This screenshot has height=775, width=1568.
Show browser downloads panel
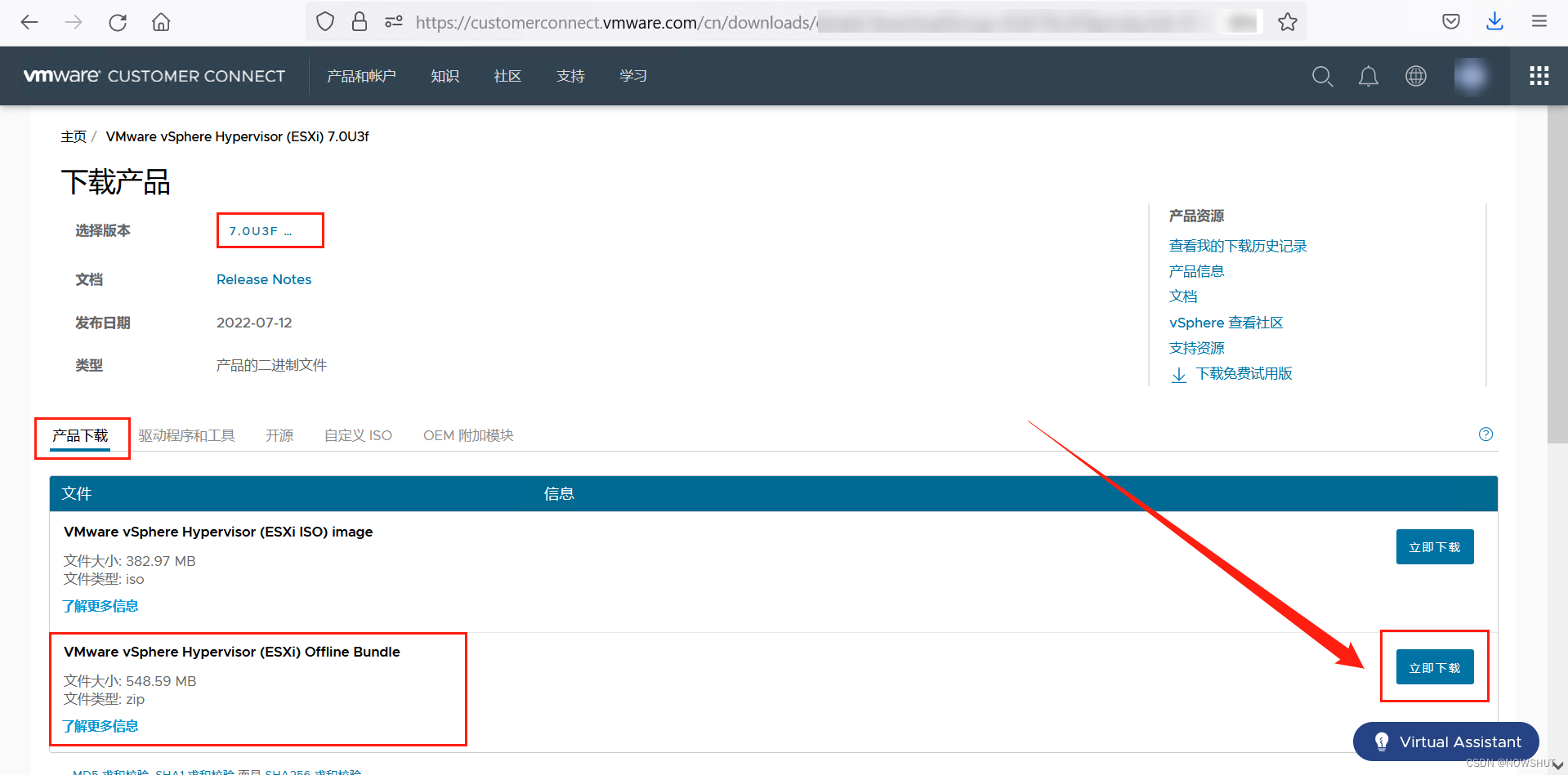coord(1494,21)
